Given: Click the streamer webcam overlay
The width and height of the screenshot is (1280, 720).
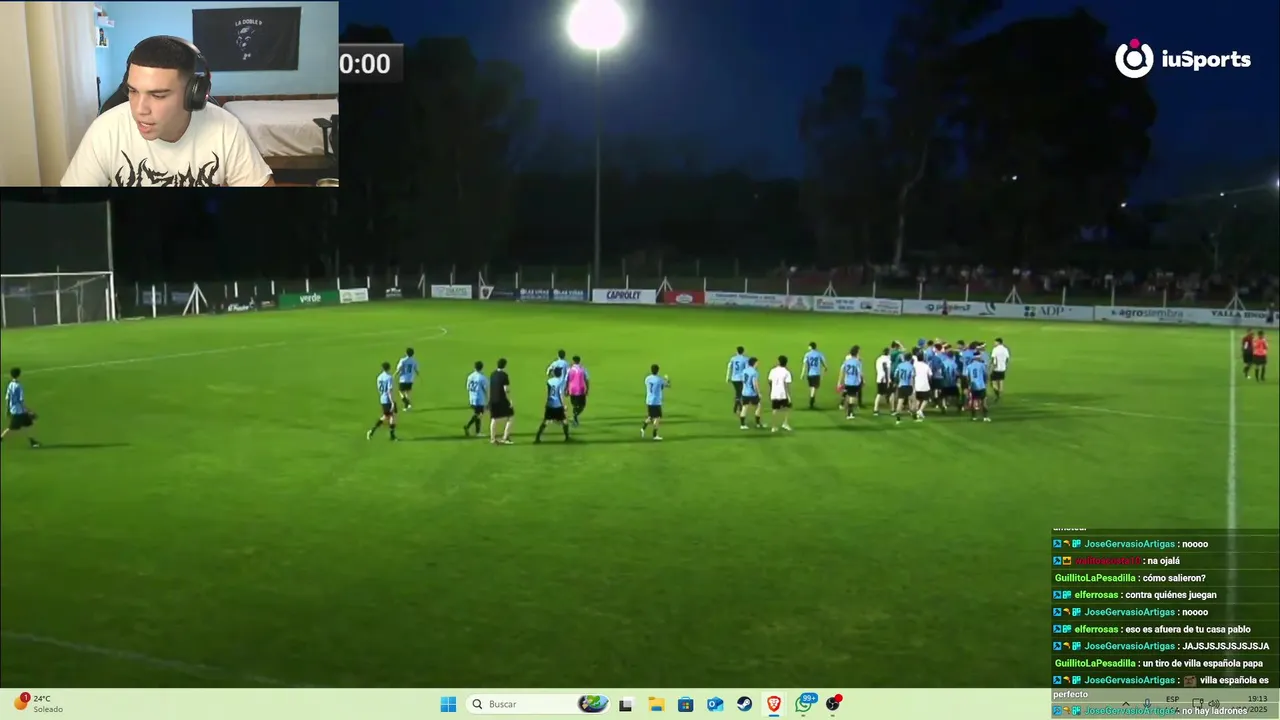Looking at the screenshot, I should 169,94.
